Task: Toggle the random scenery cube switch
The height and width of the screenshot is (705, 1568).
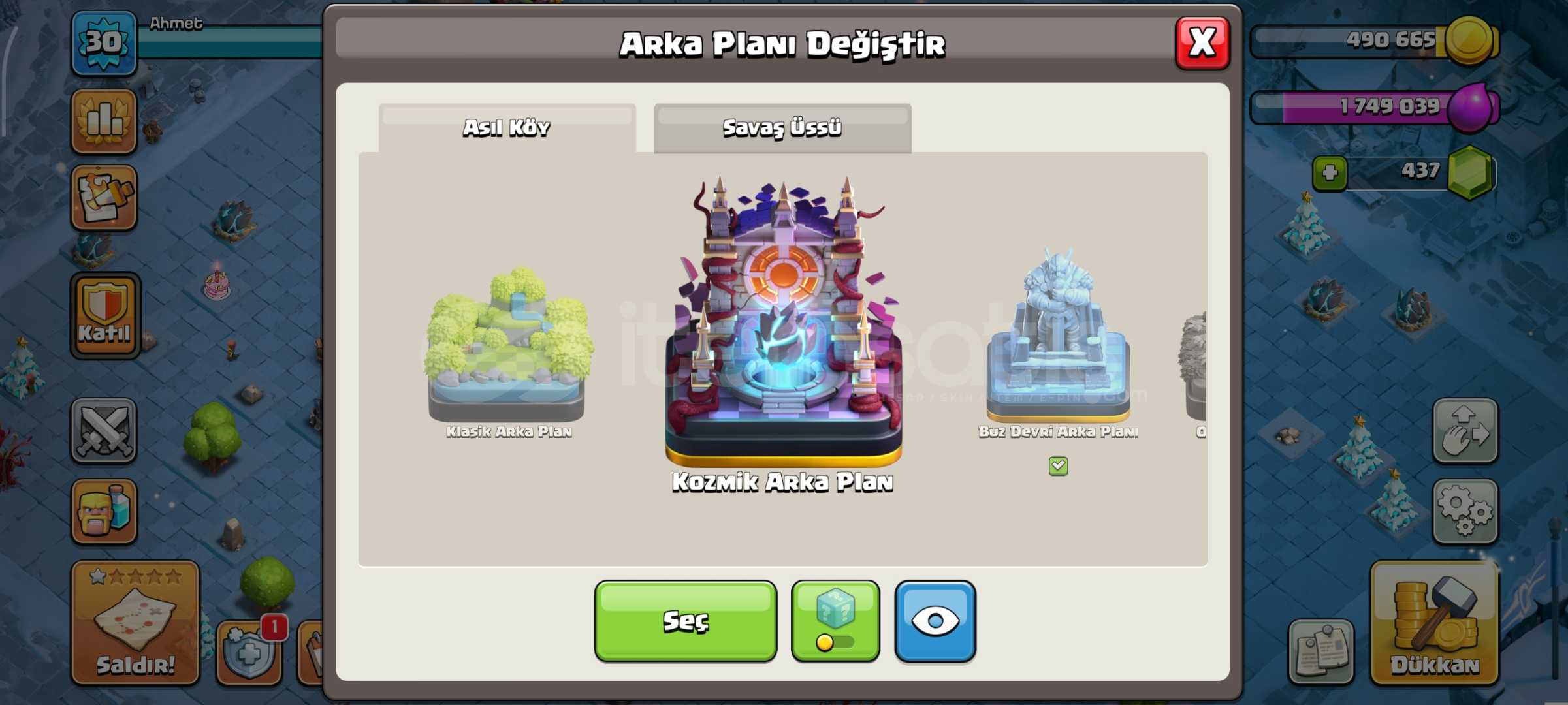Action: point(835,621)
